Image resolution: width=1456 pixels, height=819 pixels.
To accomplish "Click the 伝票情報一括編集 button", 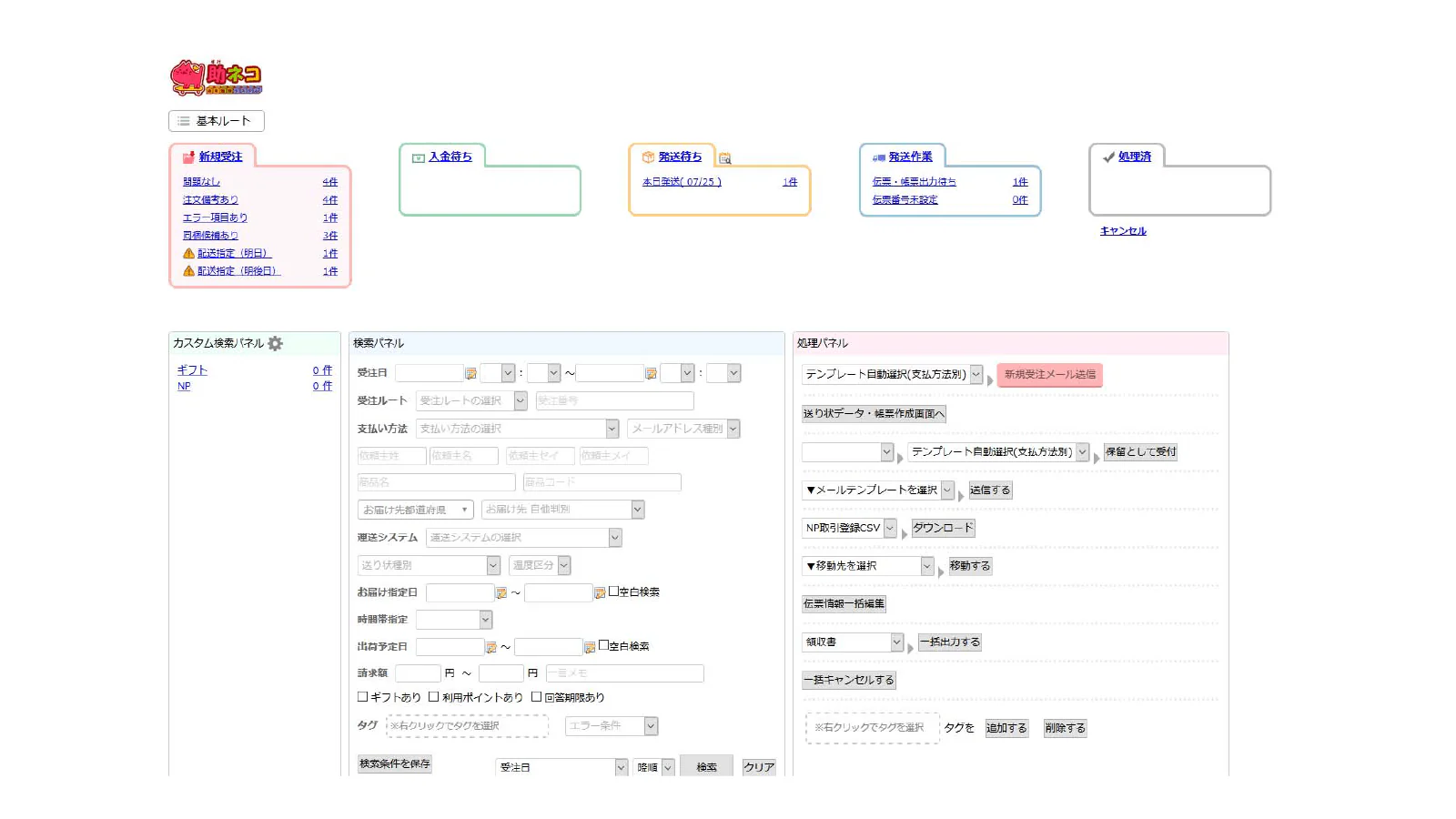I will point(844,604).
